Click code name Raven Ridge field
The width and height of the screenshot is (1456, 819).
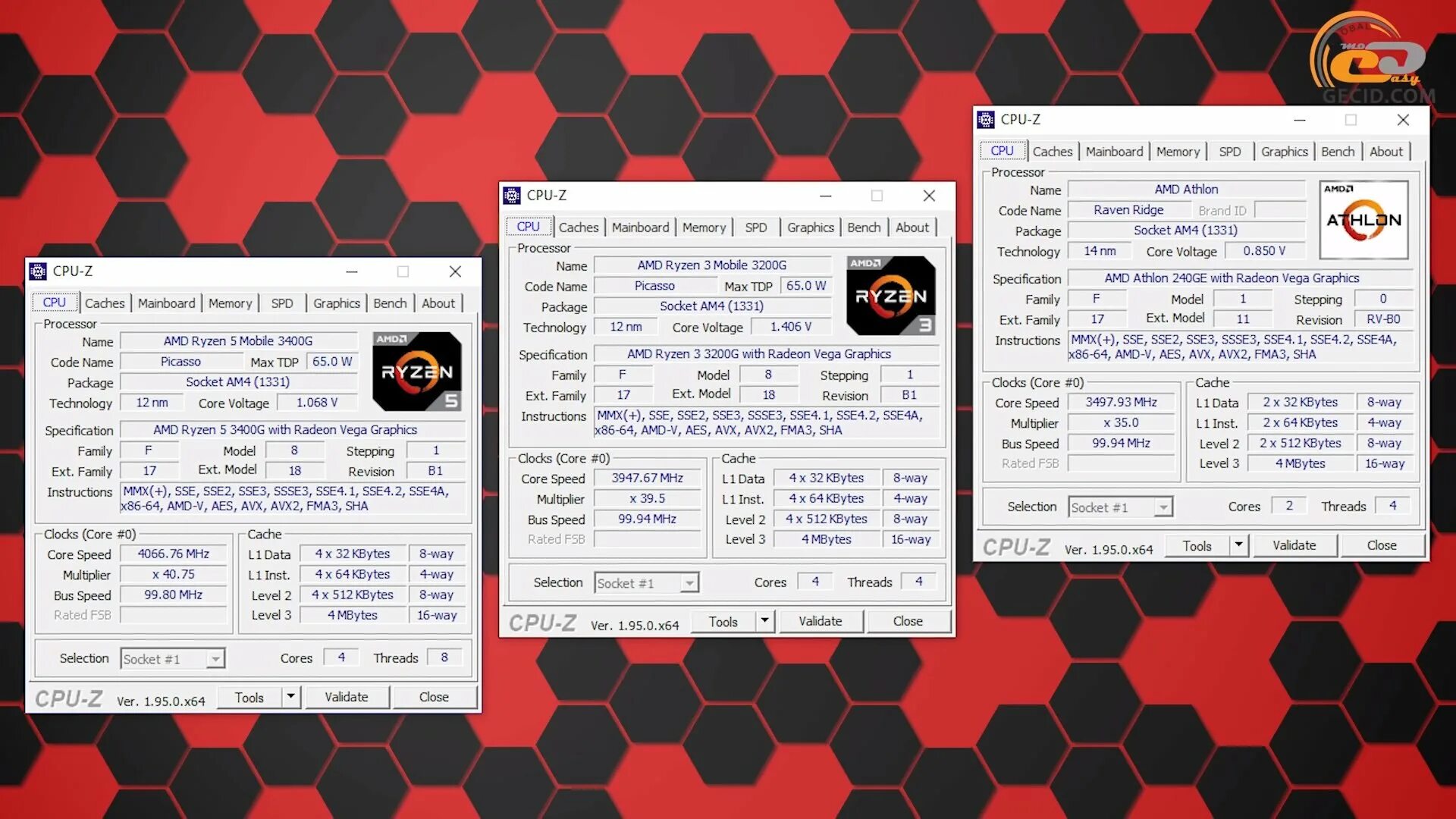coord(1128,210)
